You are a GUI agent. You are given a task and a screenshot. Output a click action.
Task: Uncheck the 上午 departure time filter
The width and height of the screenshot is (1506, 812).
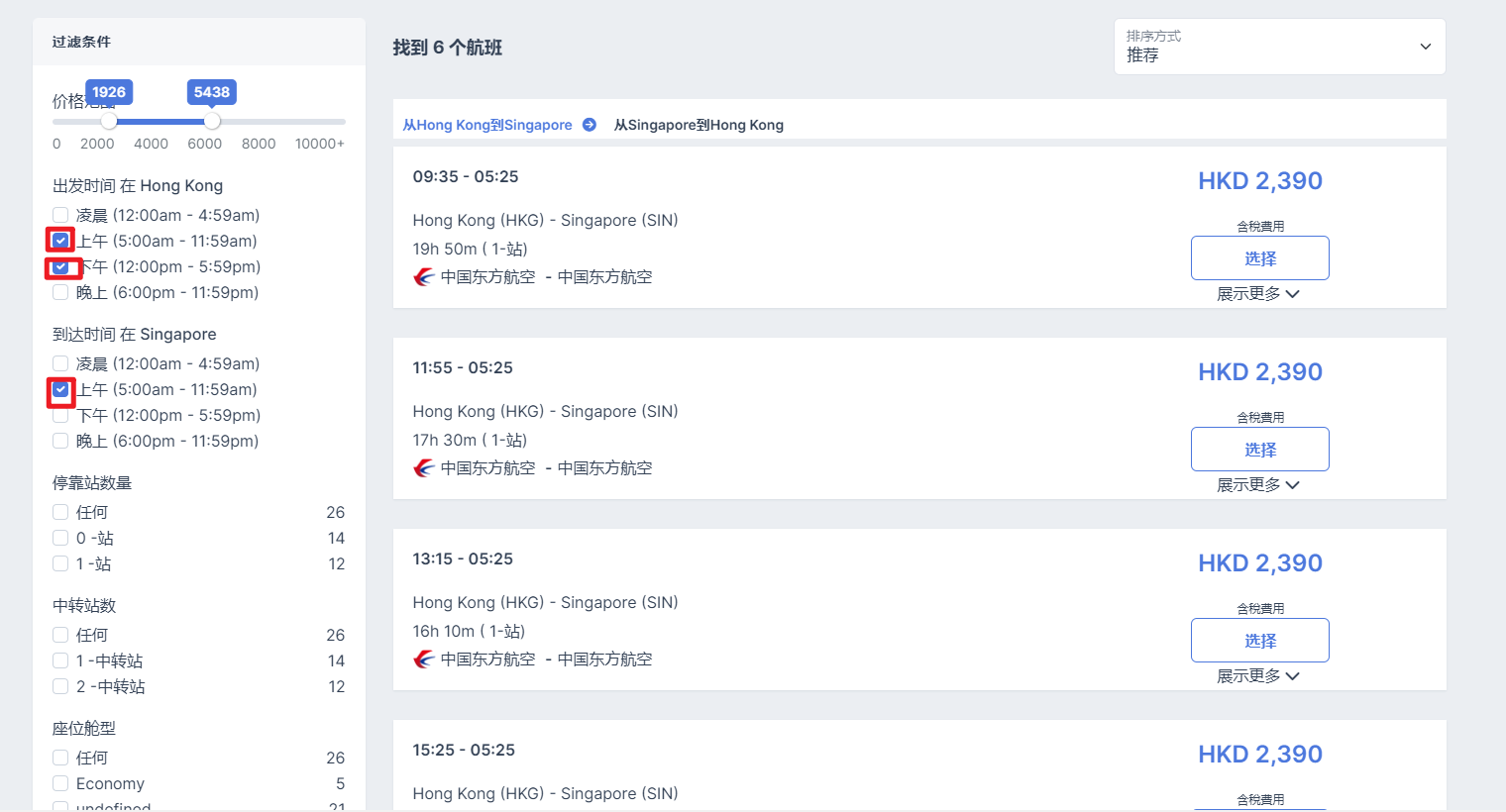[x=60, y=241]
